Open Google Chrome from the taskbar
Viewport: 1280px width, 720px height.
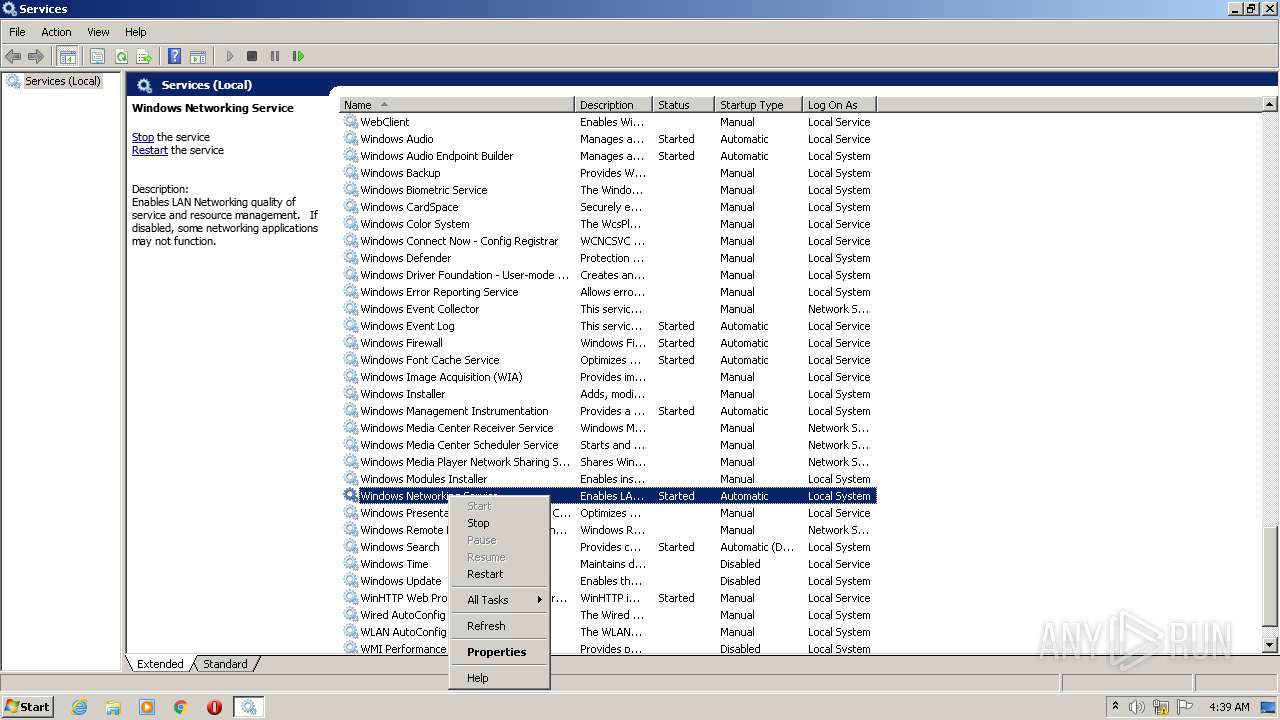[181, 707]
